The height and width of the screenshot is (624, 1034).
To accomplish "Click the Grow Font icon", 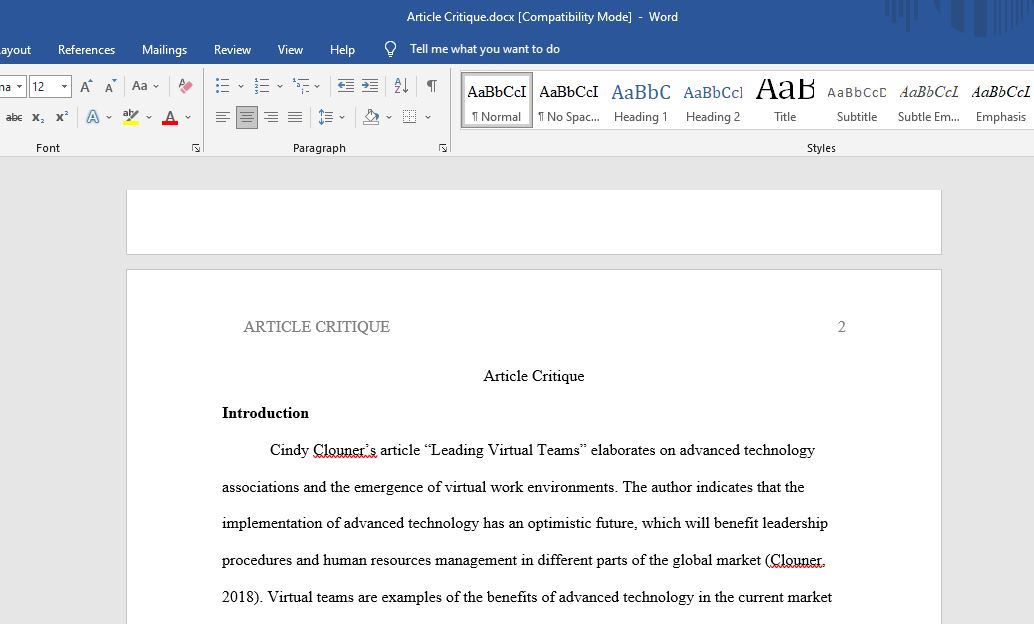I will coord(86,86).
